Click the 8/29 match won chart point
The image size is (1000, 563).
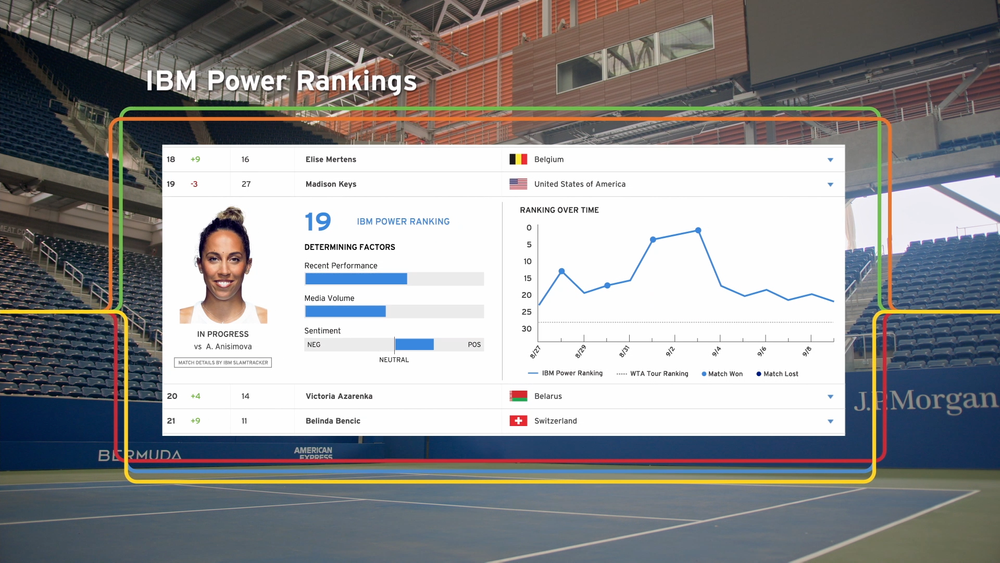561,271
